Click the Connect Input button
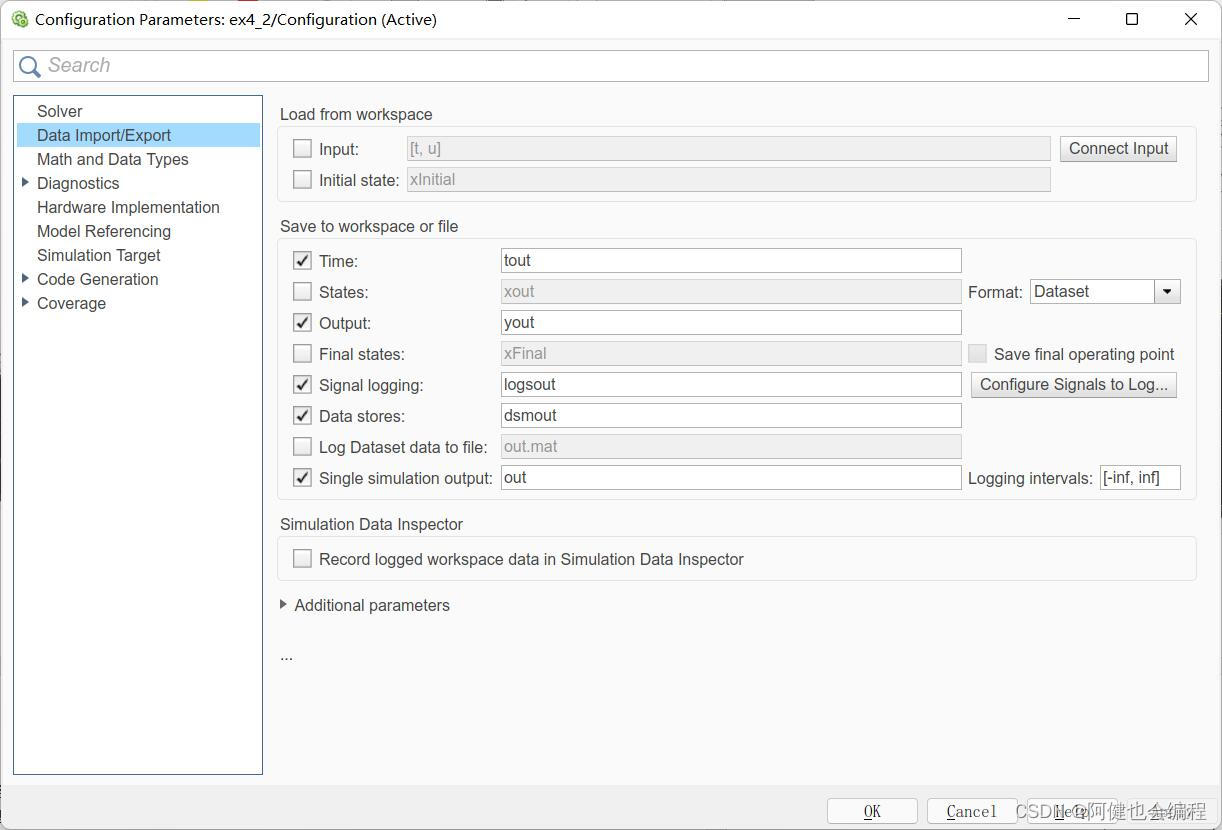The image size is (1222, 830). point(1118,148)
